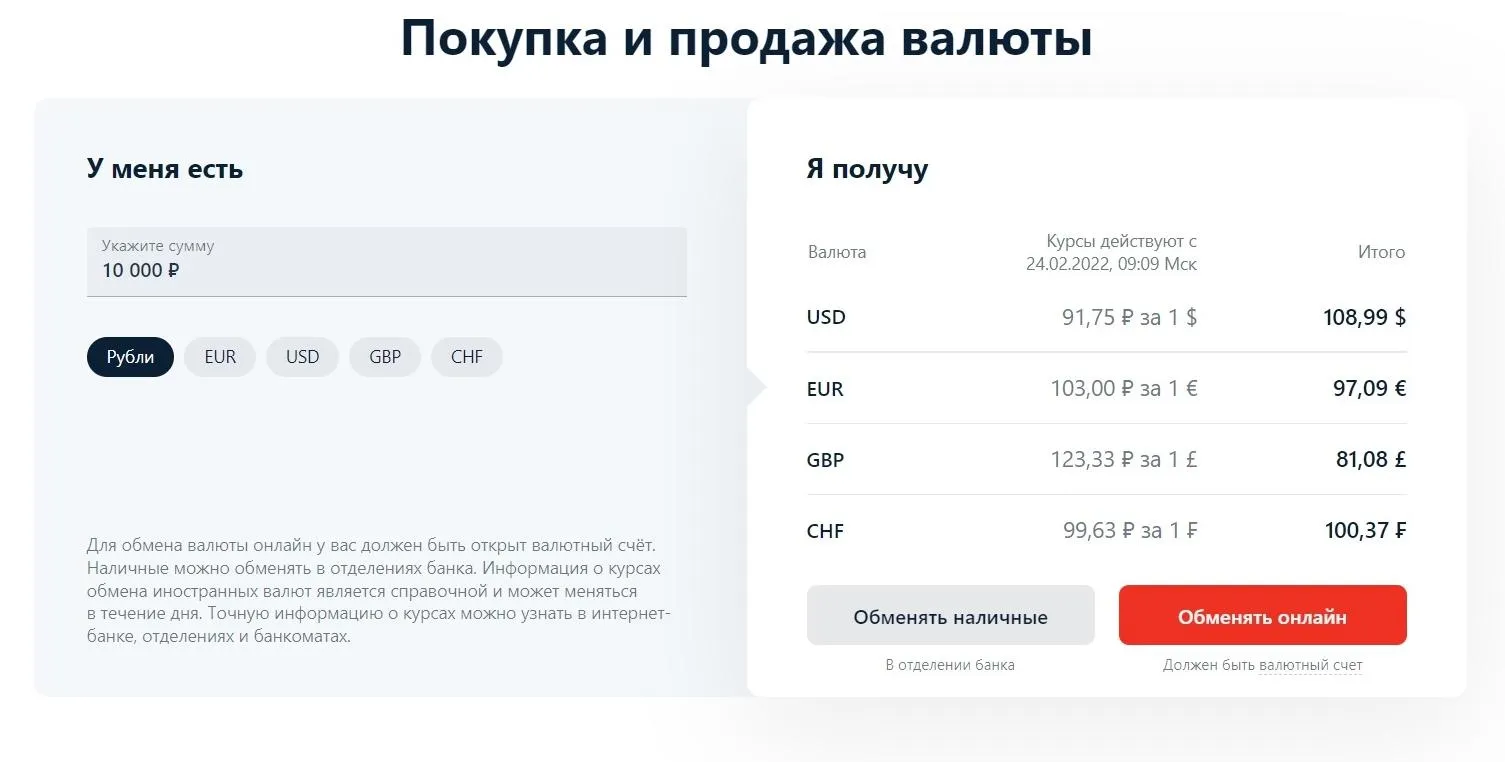1505x762 pixels.
Task: Choose the EUR currency chip
Action: (x=220, y=357)
